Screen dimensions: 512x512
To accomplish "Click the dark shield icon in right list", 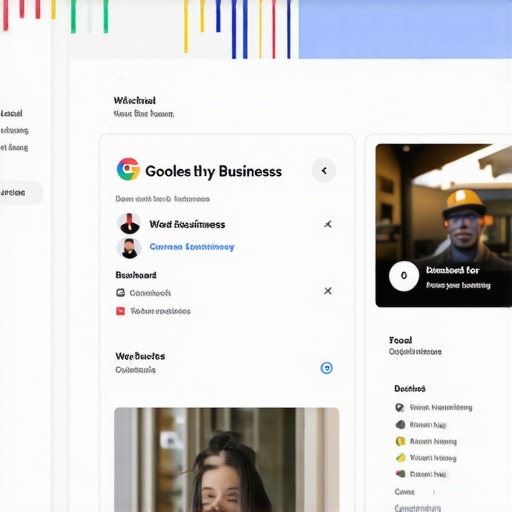I will point(400,407).
